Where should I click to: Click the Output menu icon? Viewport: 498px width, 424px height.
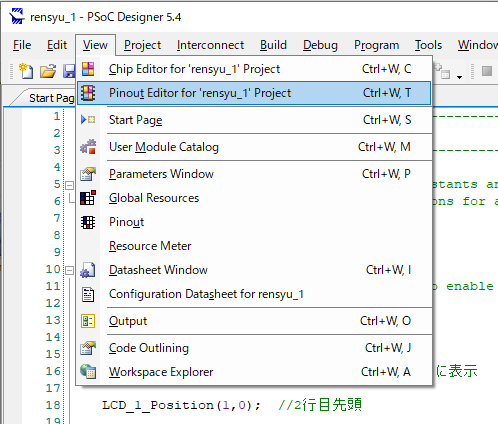click(x=88, y=321)
